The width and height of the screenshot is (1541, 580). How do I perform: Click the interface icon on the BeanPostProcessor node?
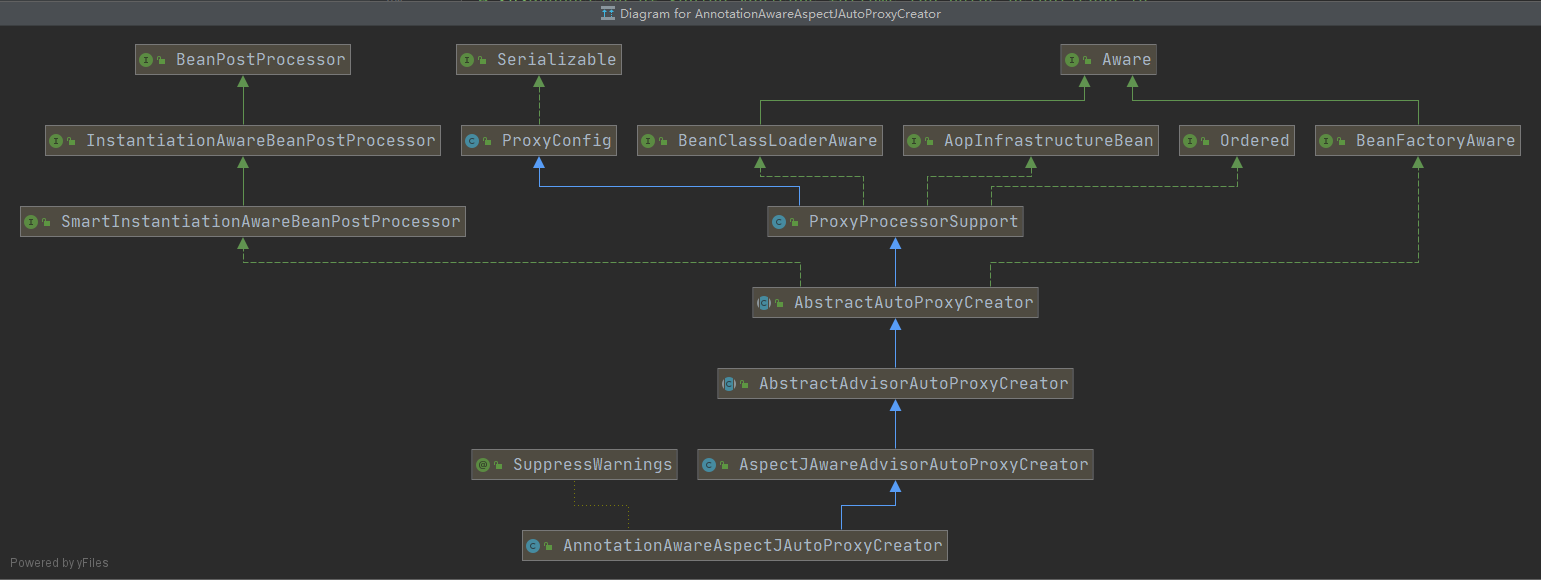(x=147, y=60)
